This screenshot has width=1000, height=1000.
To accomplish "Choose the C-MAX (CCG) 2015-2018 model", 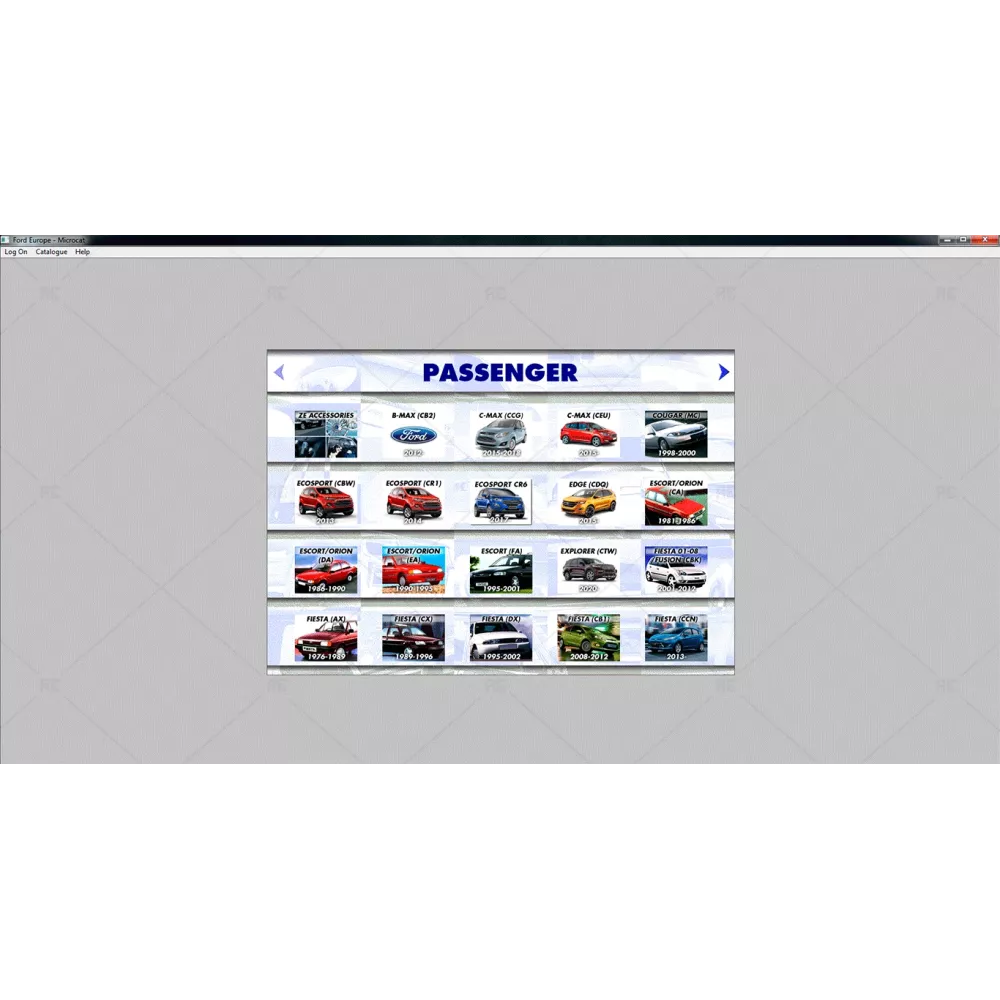I will [x=501, y=435].
